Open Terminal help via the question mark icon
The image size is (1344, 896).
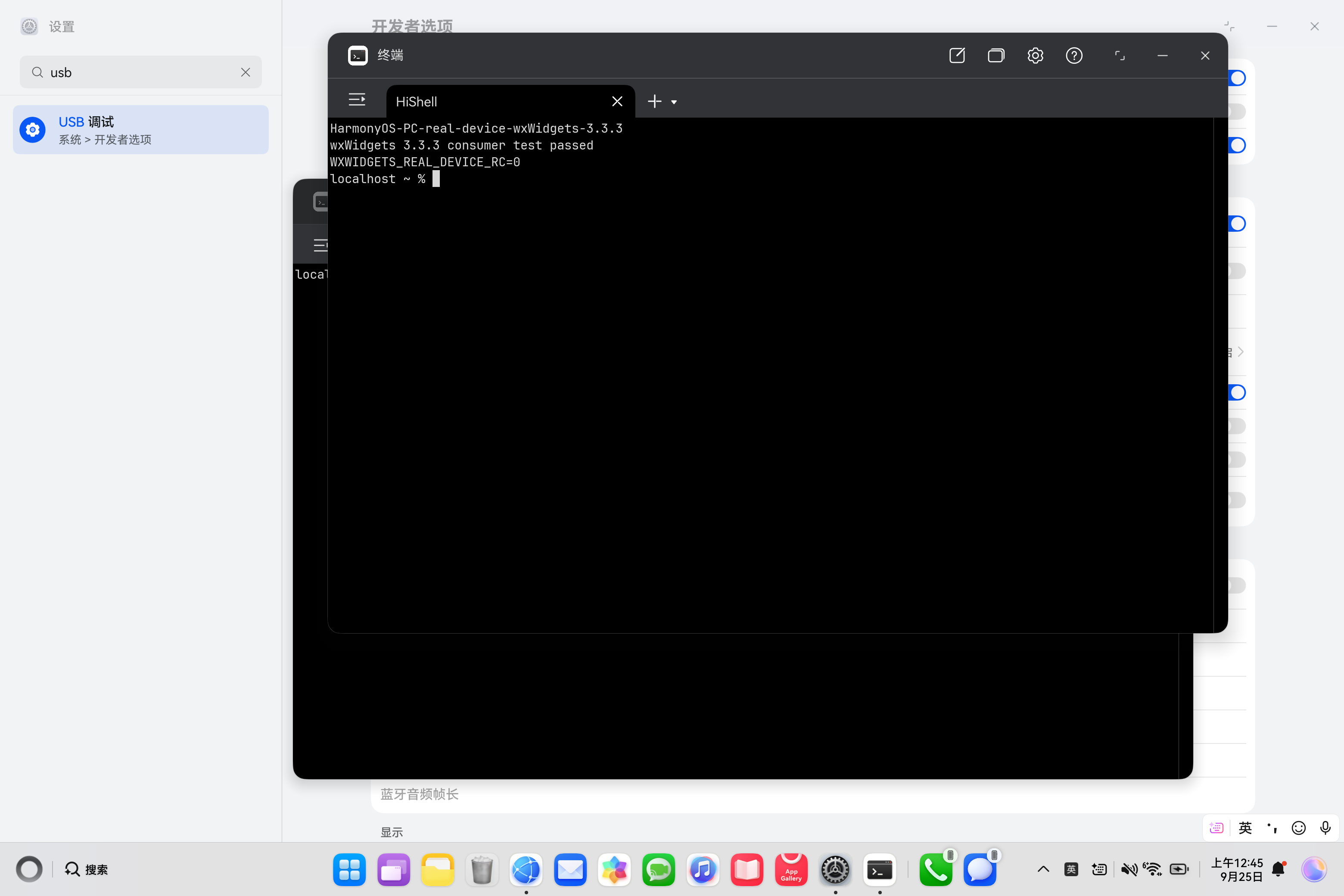[1074, 56]
